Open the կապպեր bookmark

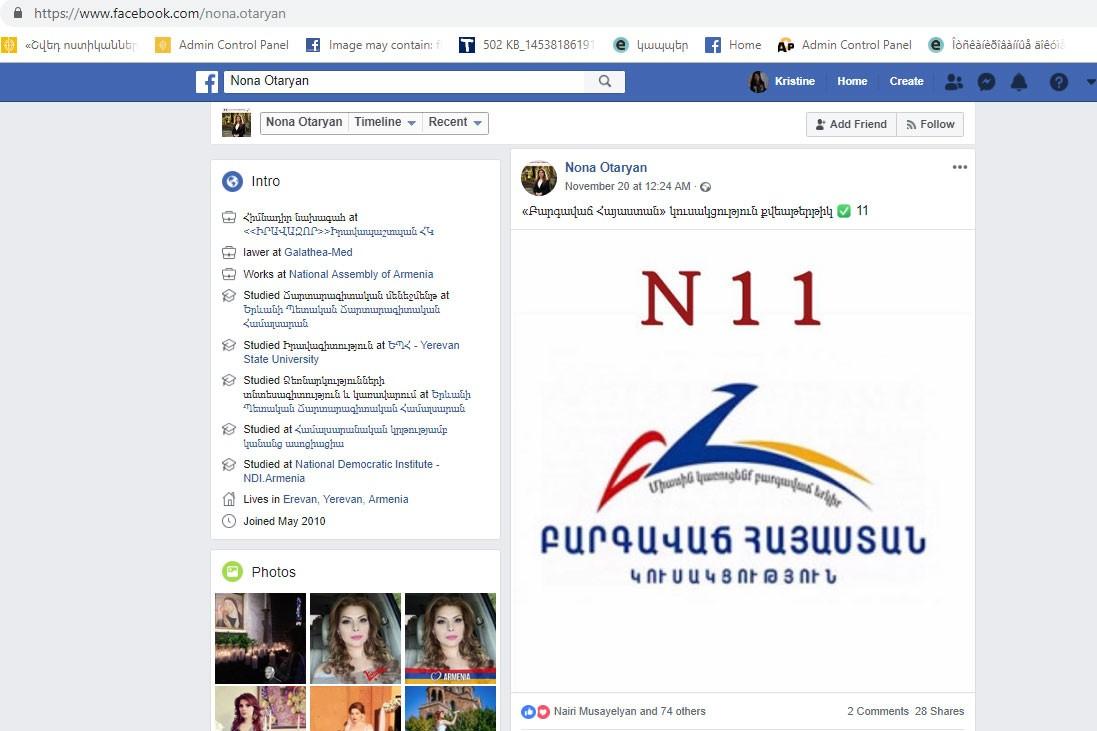651,45
